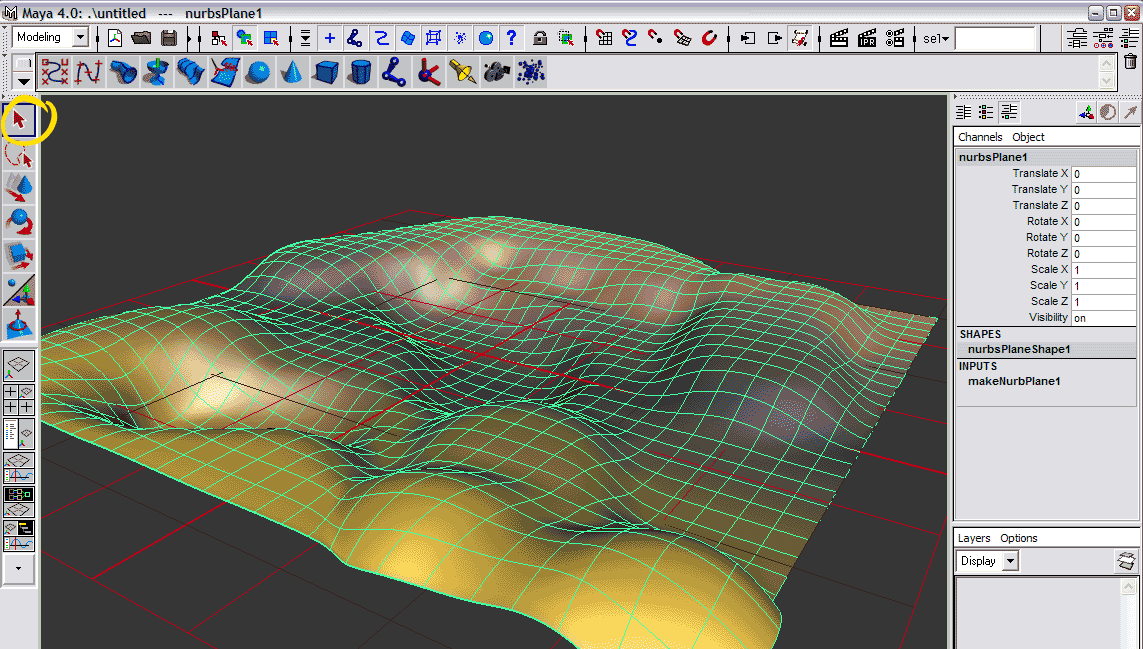Toggle the dynamics selection mask
Viewport: 1143px width, 649px height.
(460, 38)
